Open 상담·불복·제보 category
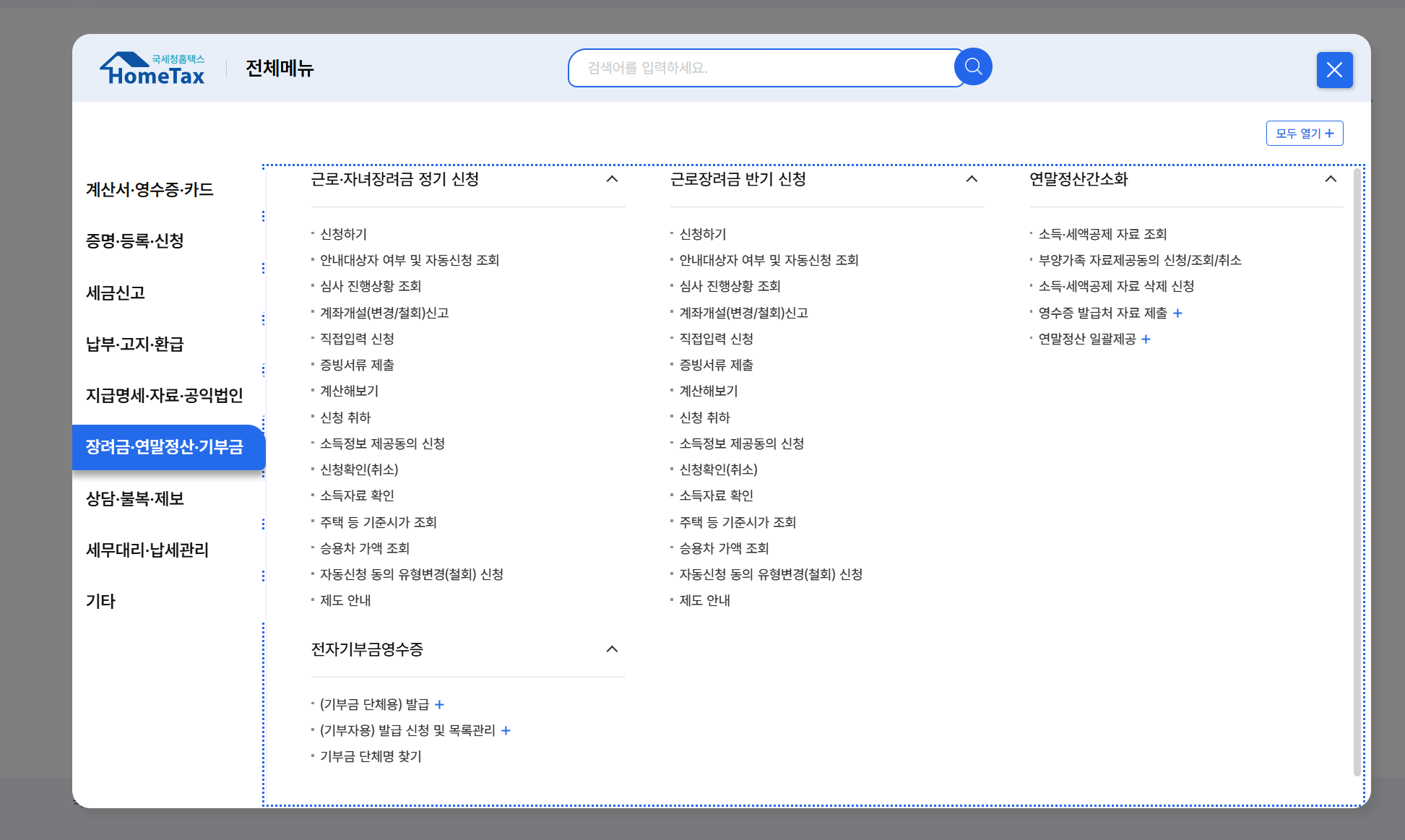Screen dimensions: 1405x840 134,498
